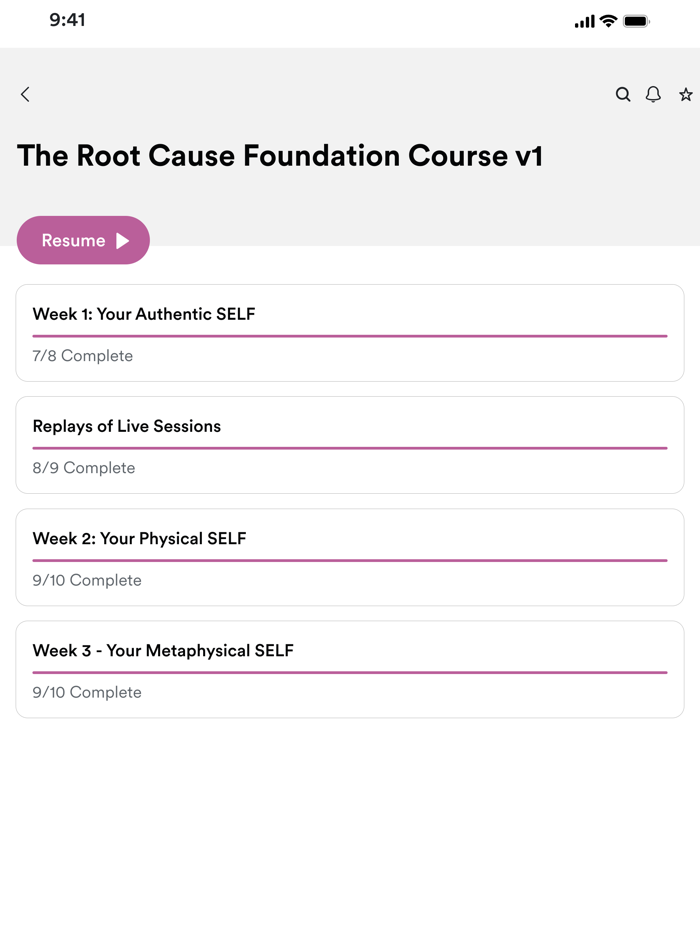Open the Replays of Live Sessions section
This screenshot has height=934, width=700.
pos(350,445)
